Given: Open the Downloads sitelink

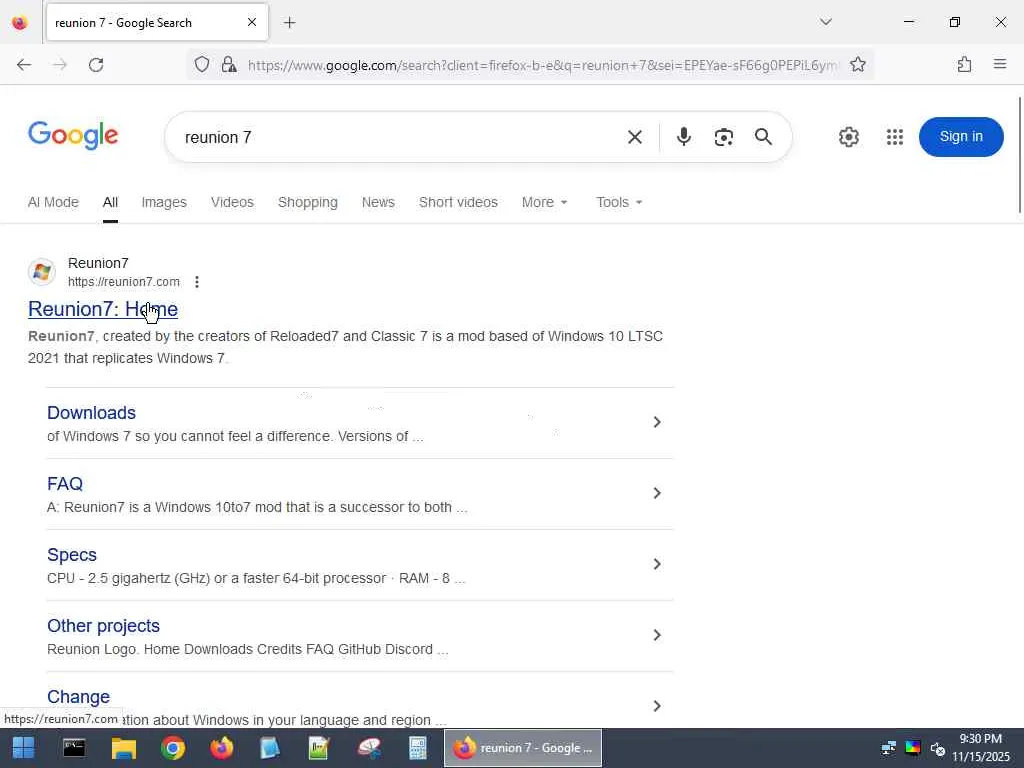Looking at the screenshot, I should click(x=91, y=413).
